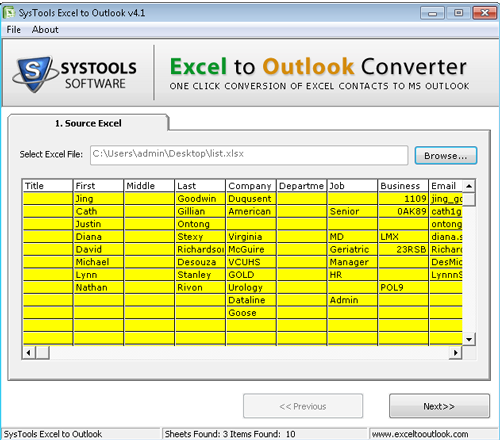This screenshot has width=500, height=440.
Task: Select the cell 'GOLD'
Action: pyautogui.click(x=251, y=275)
